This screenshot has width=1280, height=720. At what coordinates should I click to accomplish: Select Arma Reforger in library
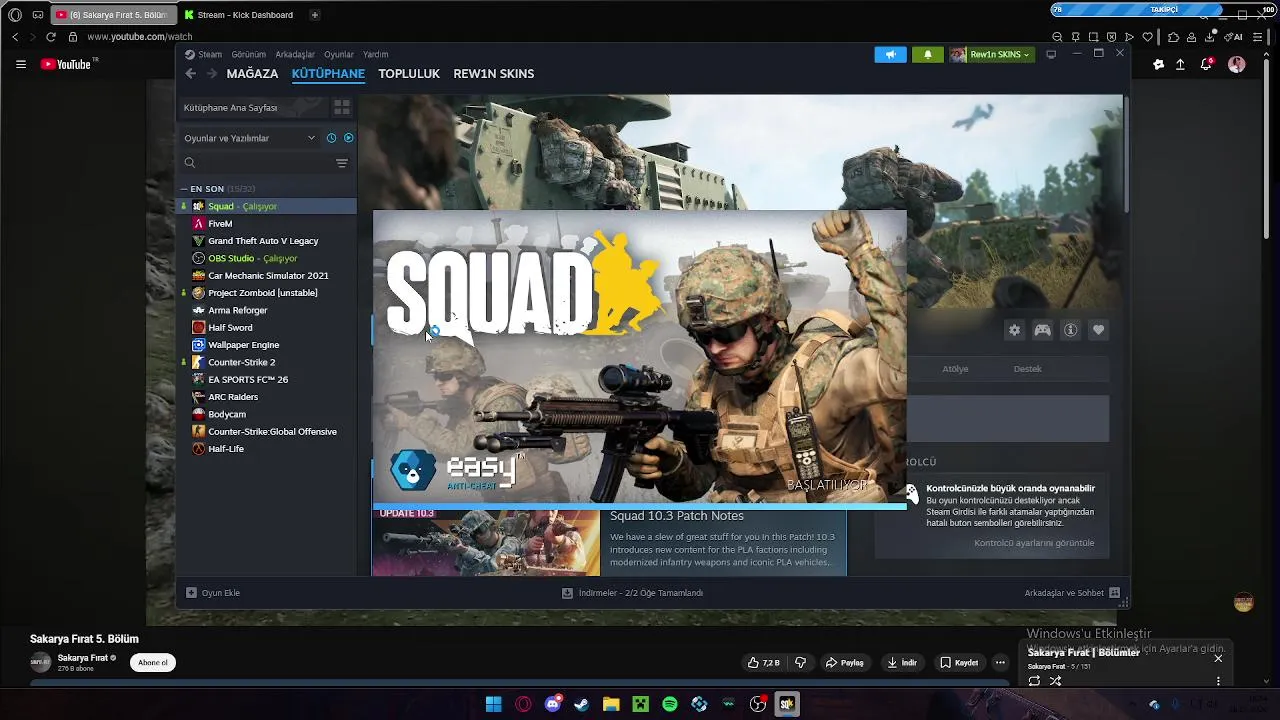[x=267, y=310]
